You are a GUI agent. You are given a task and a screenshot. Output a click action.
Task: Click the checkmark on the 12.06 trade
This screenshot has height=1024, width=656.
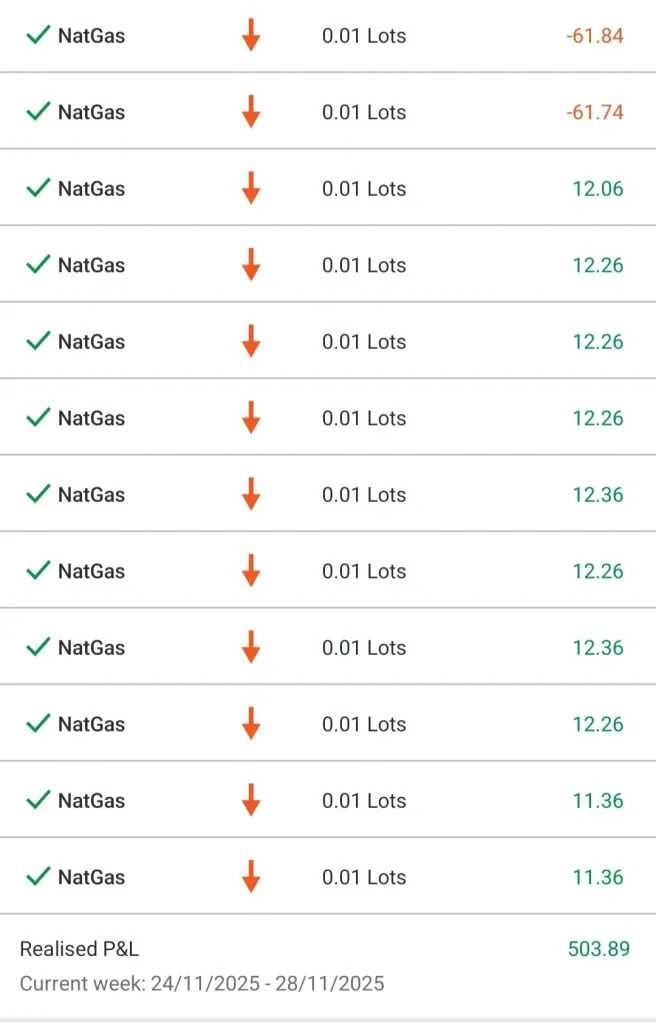point(38,188)
